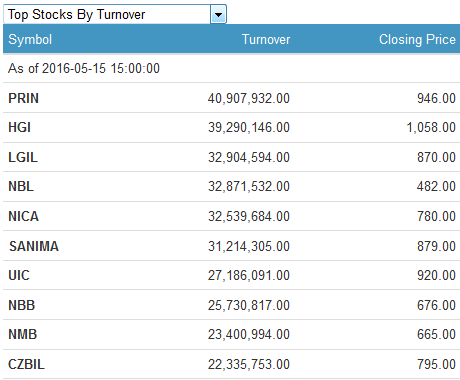This screenshot has height=380, width=460.
Task: Click the Turnover column header
Action: pos(266,39)
